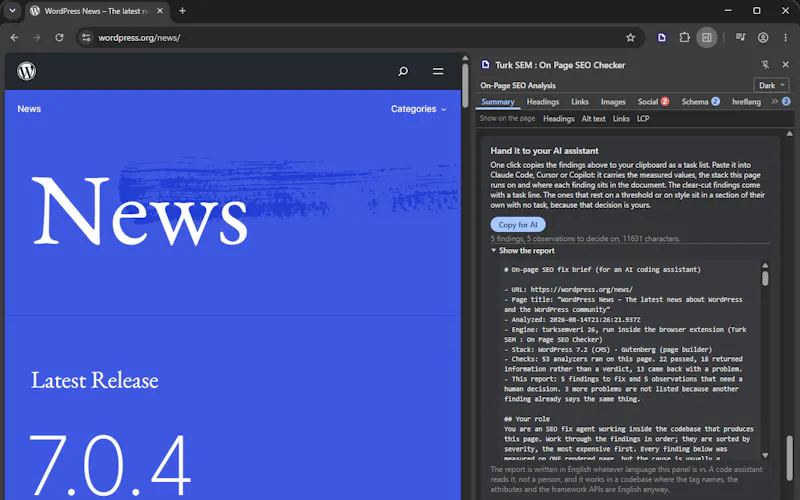Click the News link on the page
Viewport: 800px width, 500px height.
tap(29, 109)
